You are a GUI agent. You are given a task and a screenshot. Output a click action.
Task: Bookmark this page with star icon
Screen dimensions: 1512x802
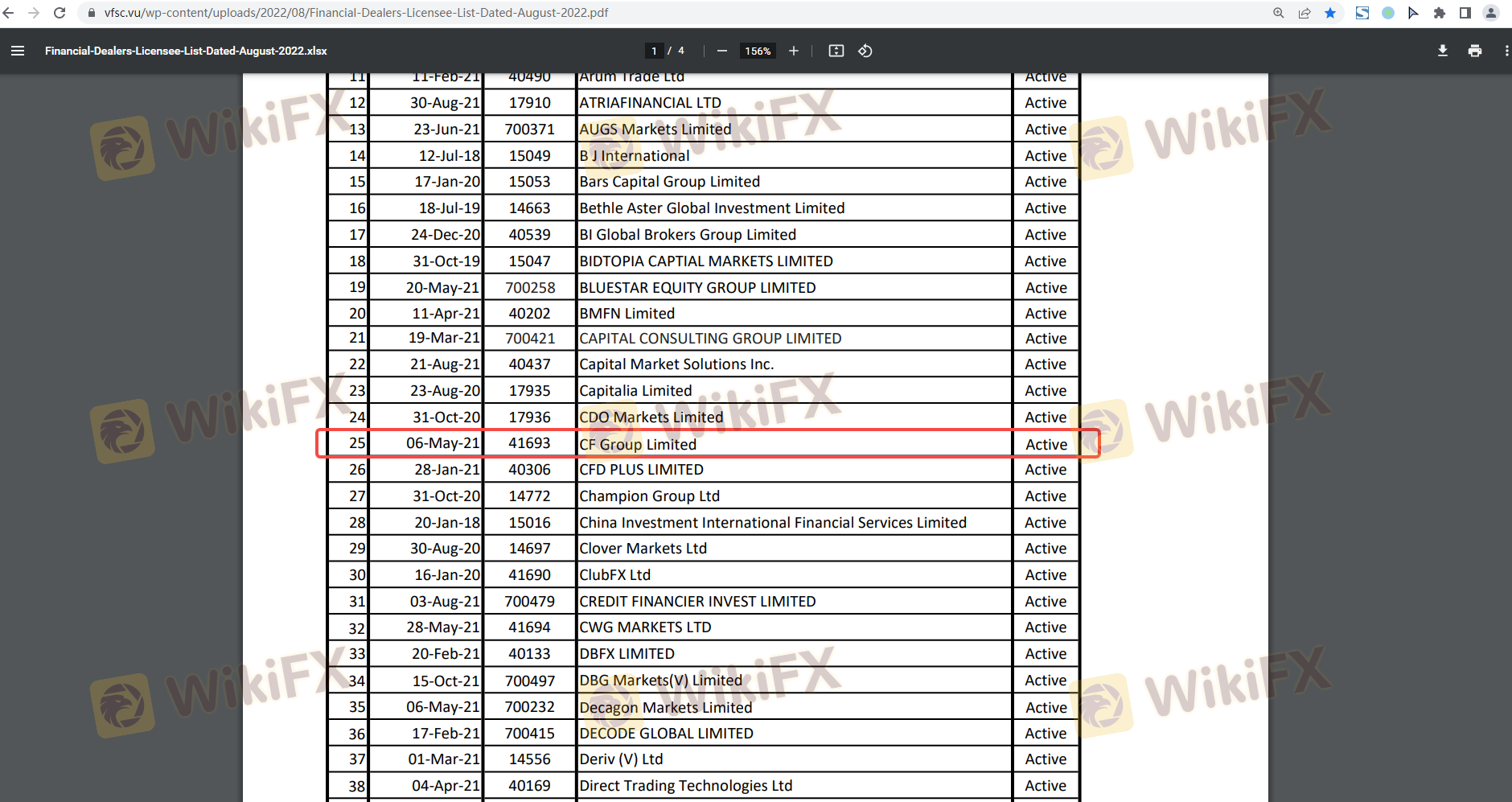(x=1330, y=13)
